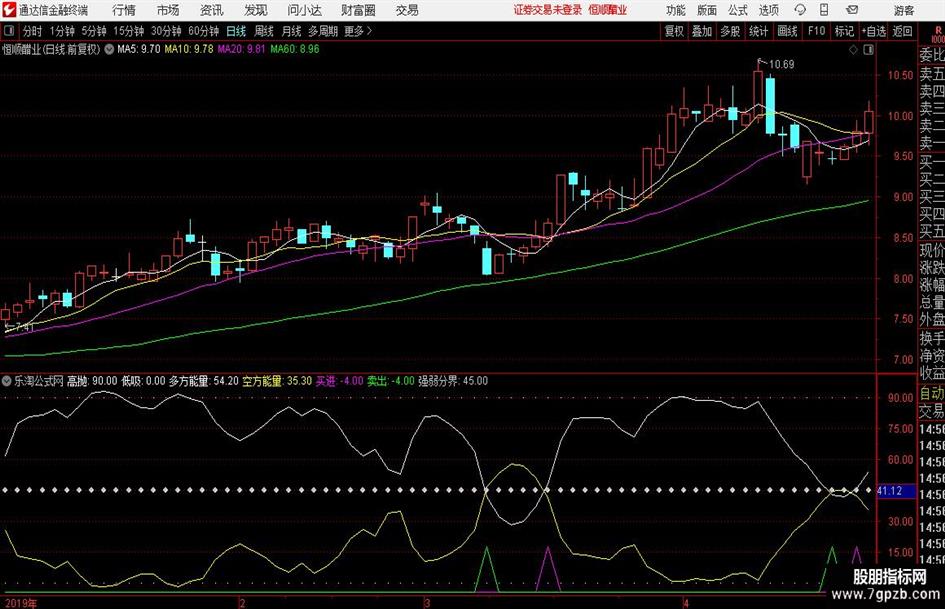Image resolution: width=945 pixels, height=609 pixels.
Task: Click the 复权 toolbar button
Action: click(x=674, y=31)
